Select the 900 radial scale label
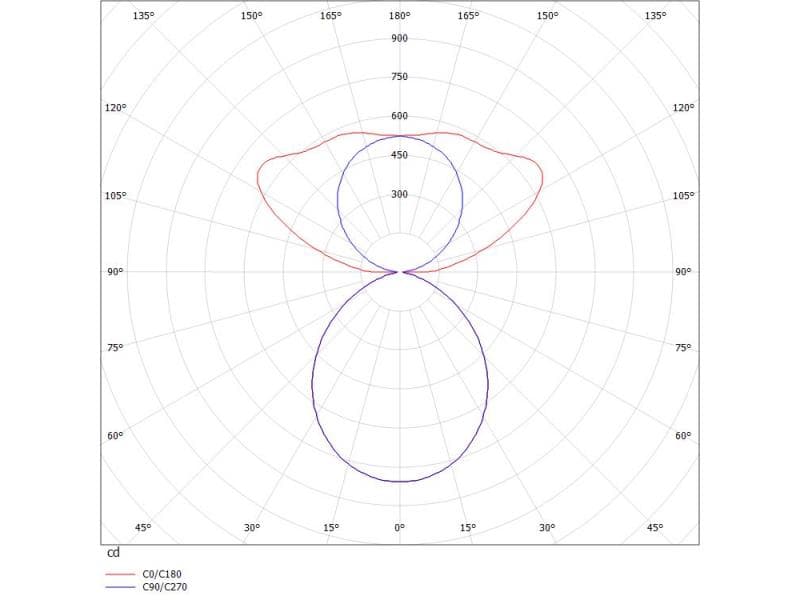Viewport: 800px width, 600px height. point(400,38)
